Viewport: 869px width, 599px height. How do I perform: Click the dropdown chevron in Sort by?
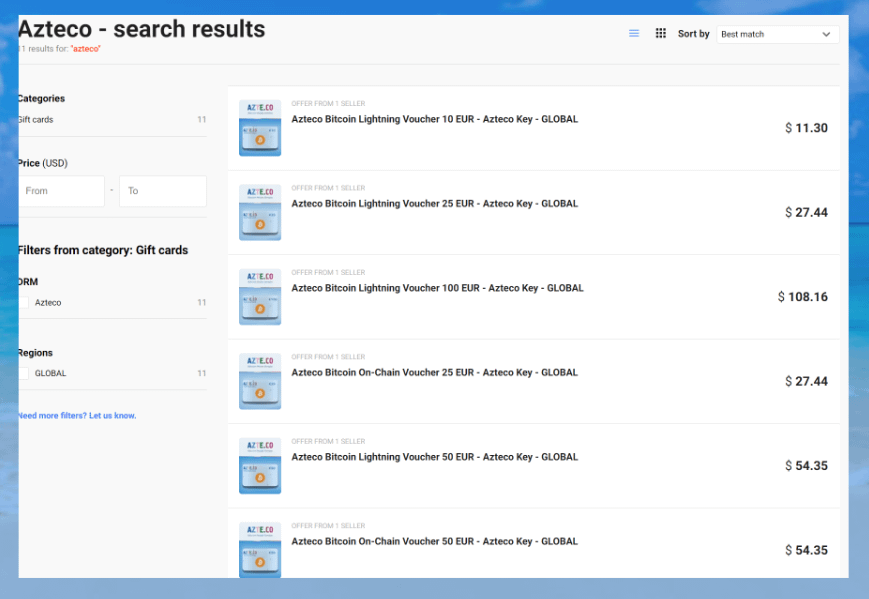coord(826,34)
